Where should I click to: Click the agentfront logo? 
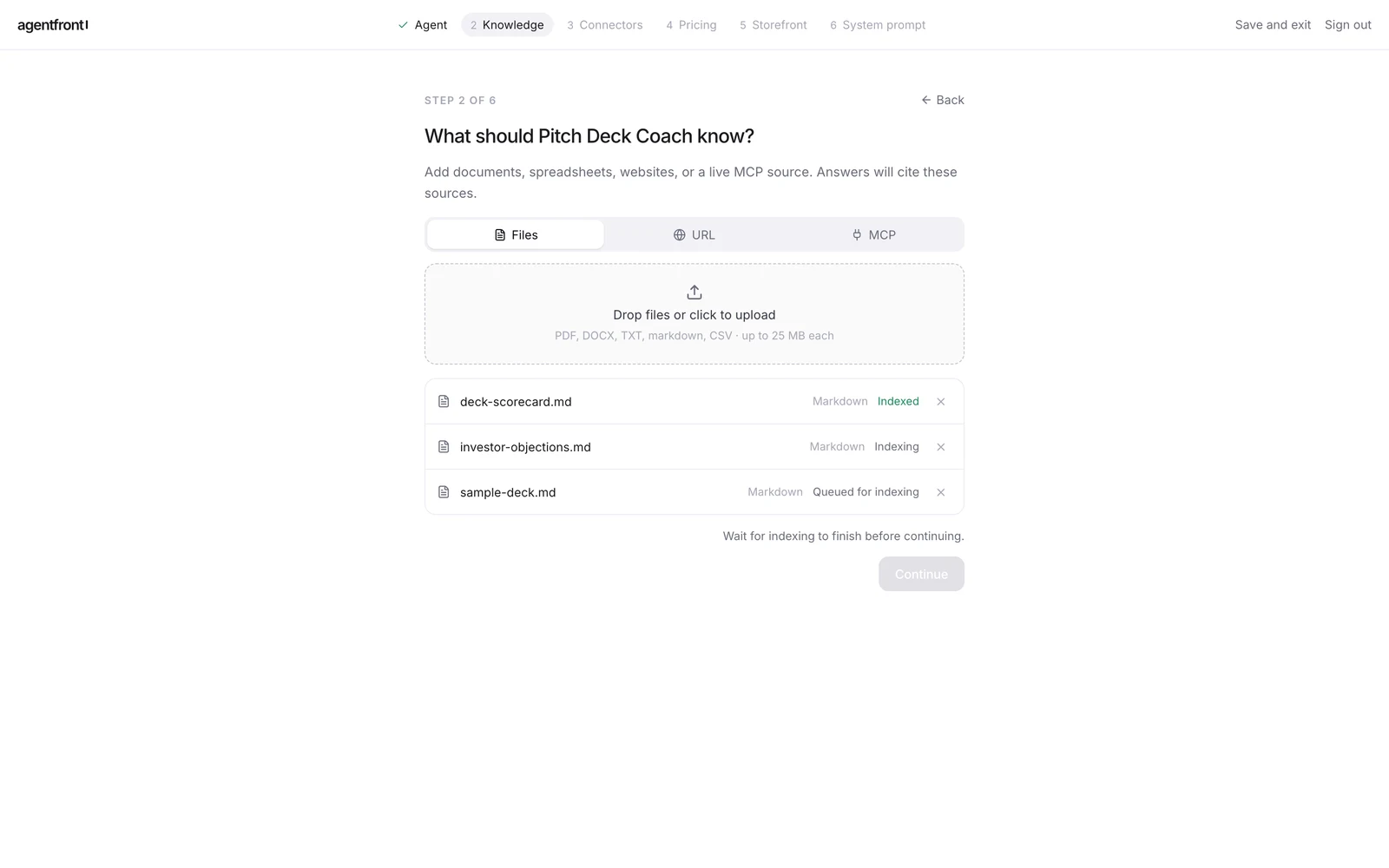(x=53, y=25)
